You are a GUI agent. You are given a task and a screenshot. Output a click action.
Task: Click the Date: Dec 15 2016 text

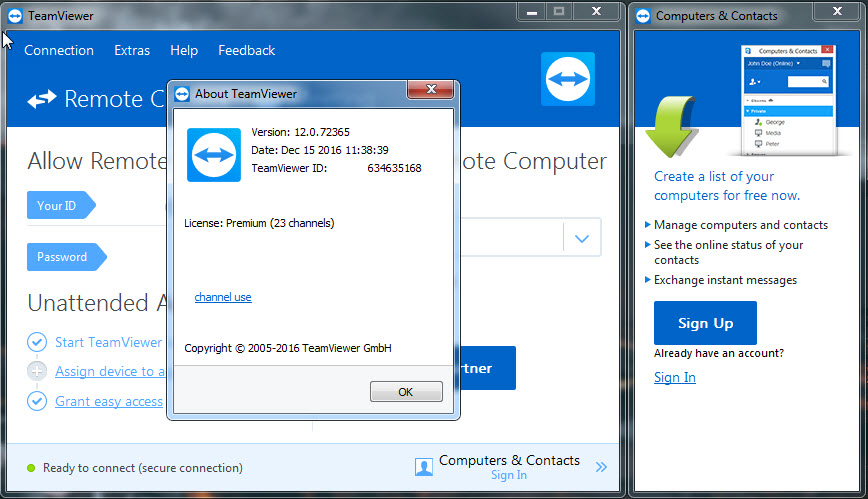point(319,150)
